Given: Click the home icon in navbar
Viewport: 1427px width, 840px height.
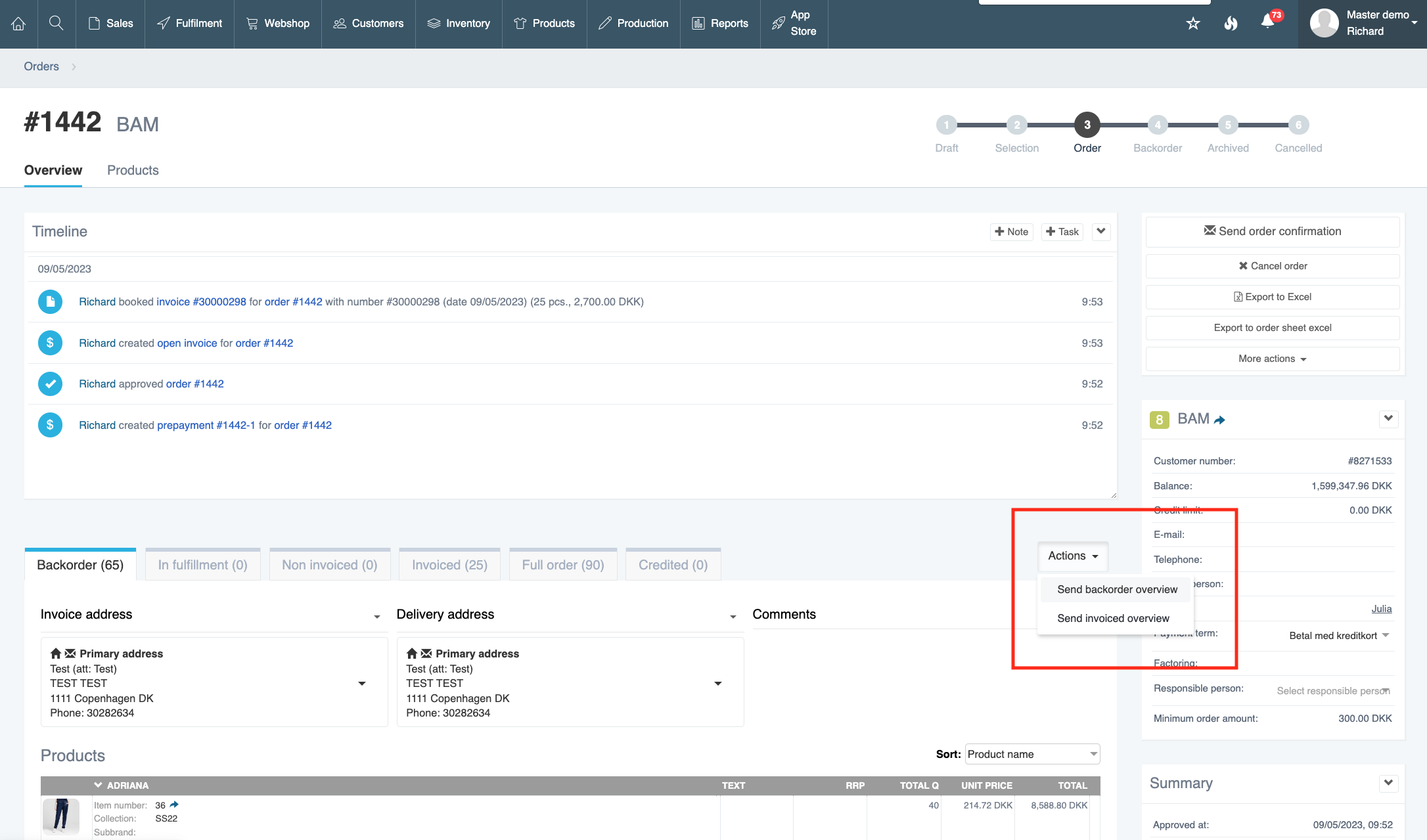Looking at the screenshot, I should (x=18, y=24).
